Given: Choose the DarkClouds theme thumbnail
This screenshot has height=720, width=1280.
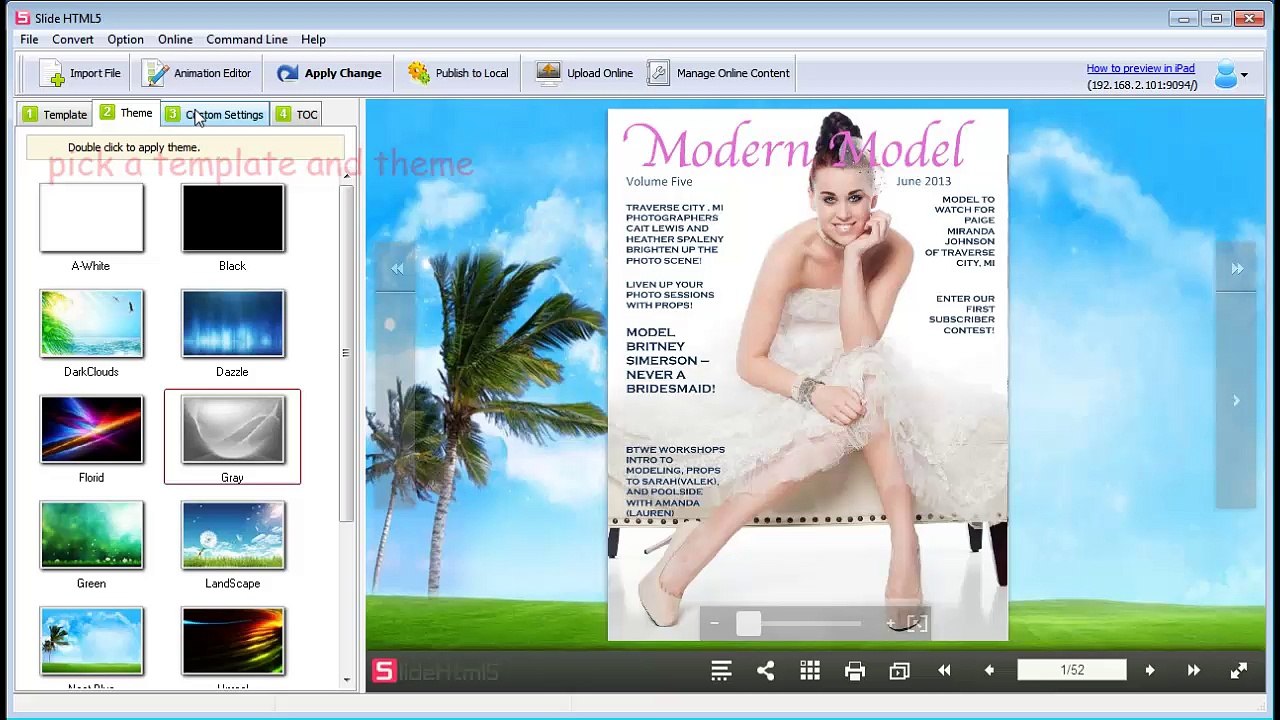Looking at the screenshot, I should click(91, 324).
